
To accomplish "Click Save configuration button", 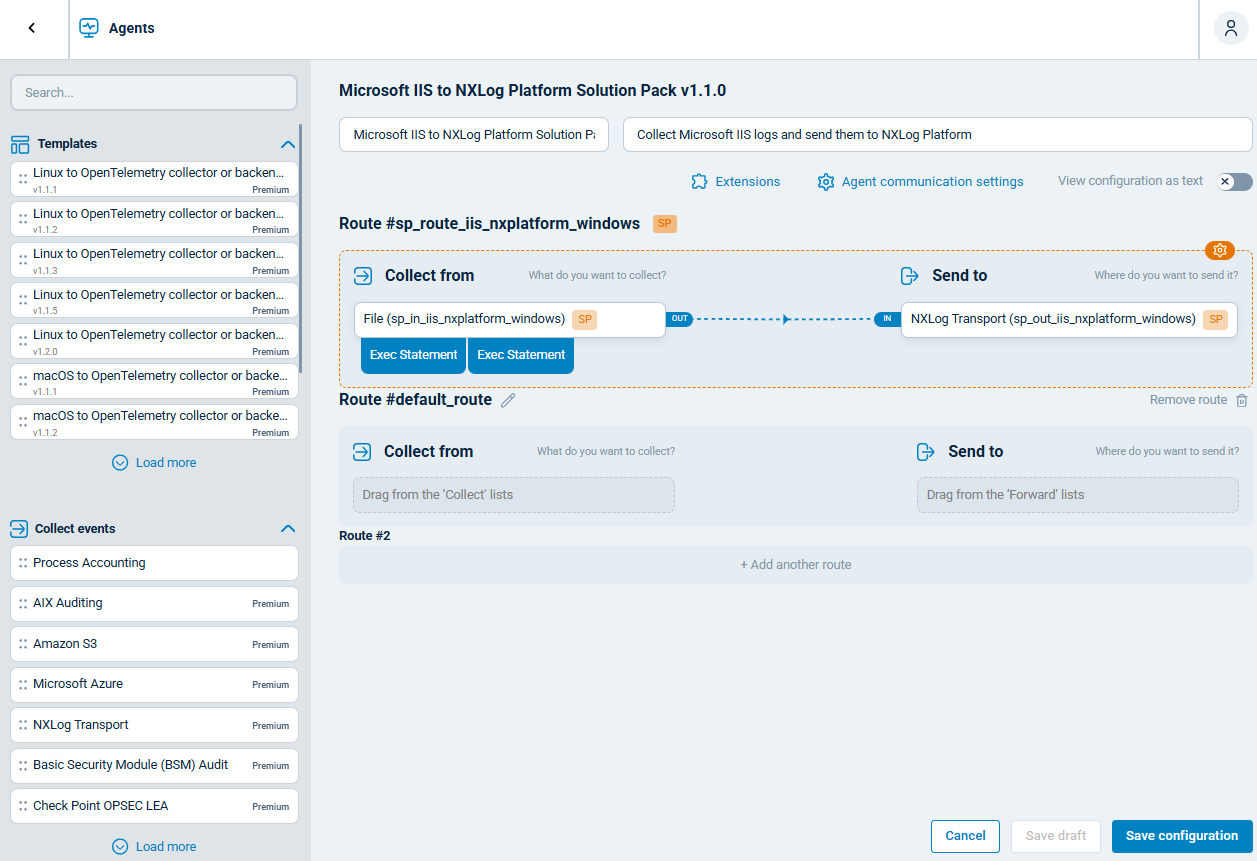I will point(1182,836).
